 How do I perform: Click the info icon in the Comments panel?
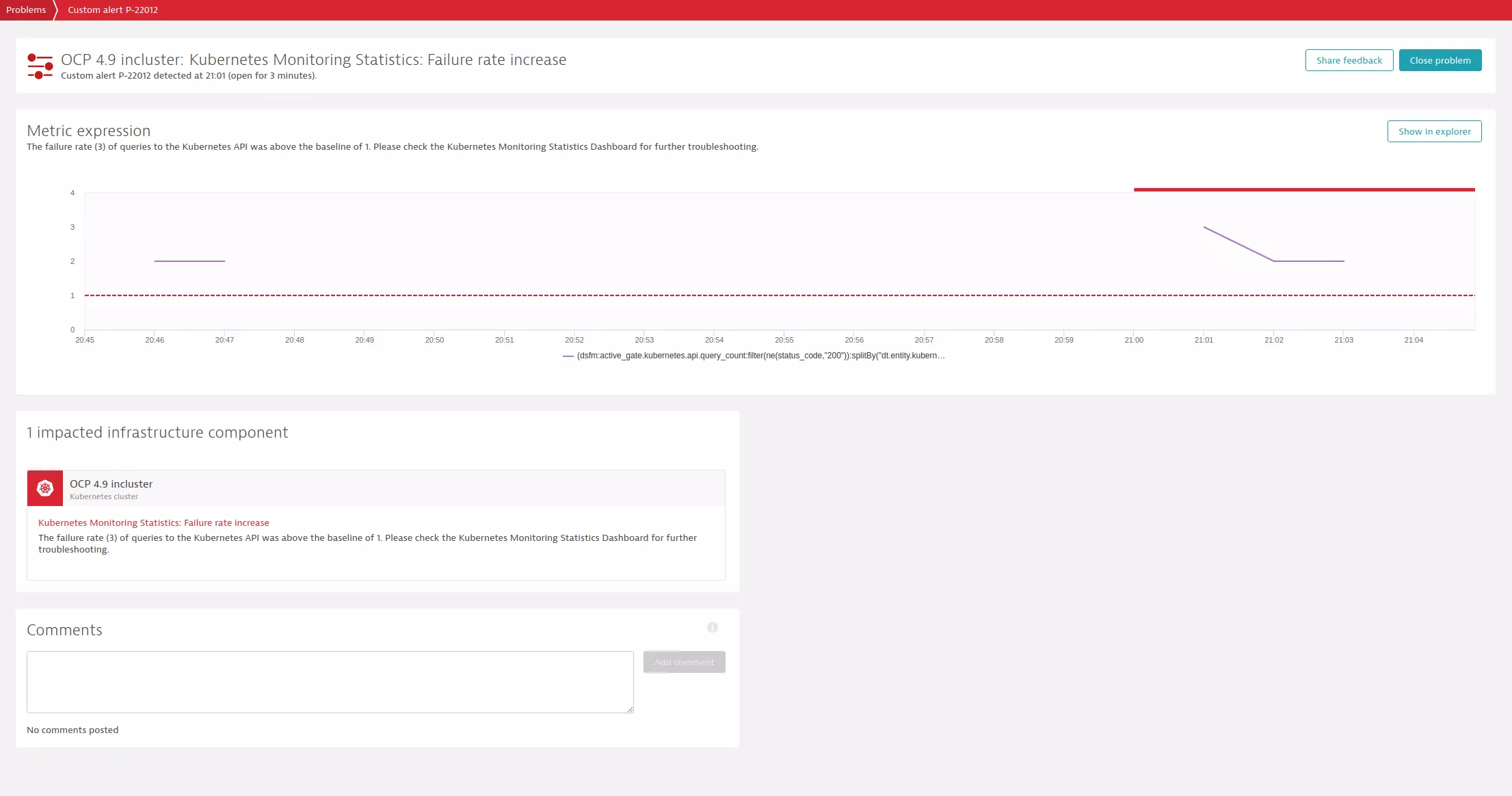click(x=712, y=627)
